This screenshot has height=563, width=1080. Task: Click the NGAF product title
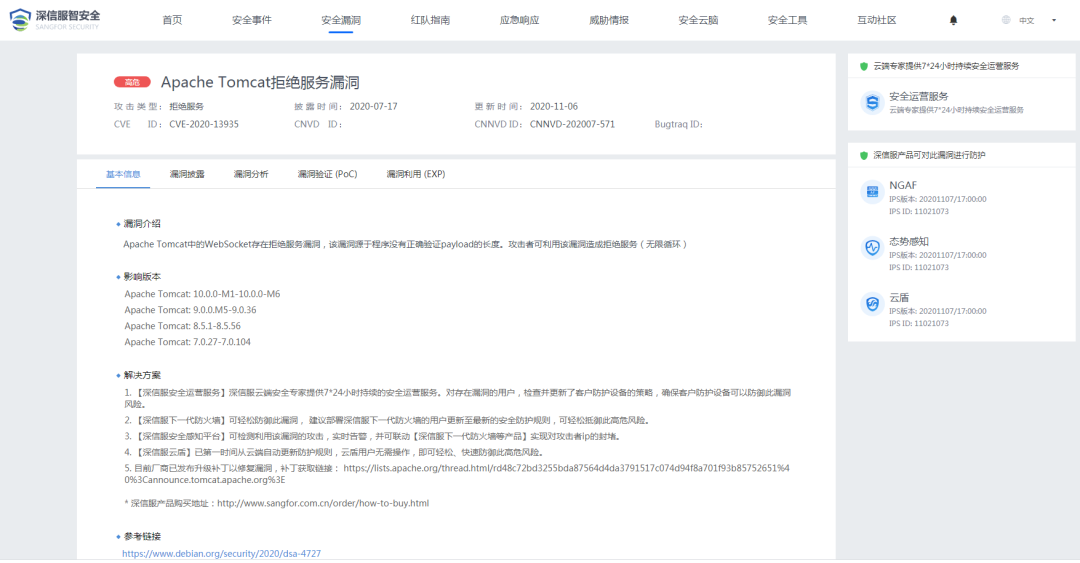[903, 185]
